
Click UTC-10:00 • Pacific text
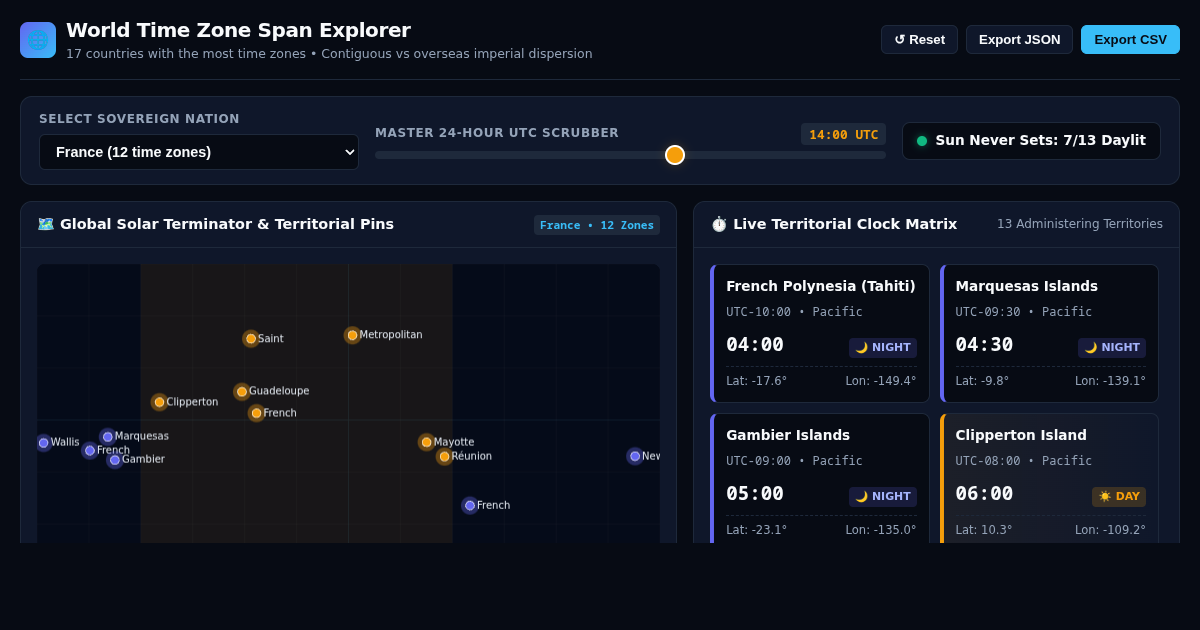tap(794, 312)
